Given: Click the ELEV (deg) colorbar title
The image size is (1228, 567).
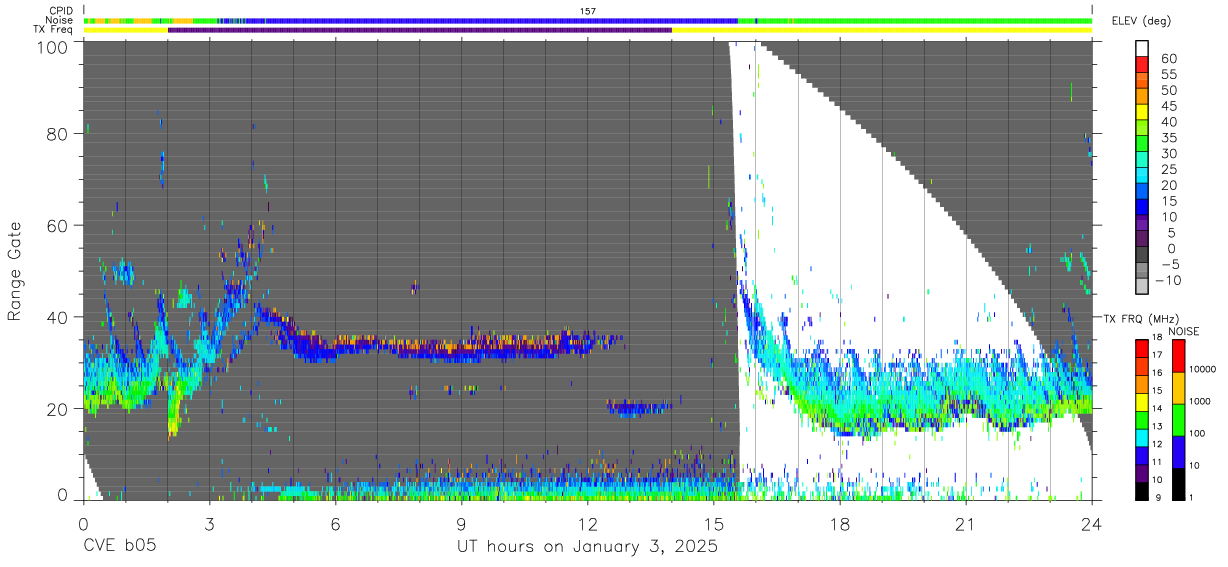Looking at the screenshot, I should pos(1141,21).
